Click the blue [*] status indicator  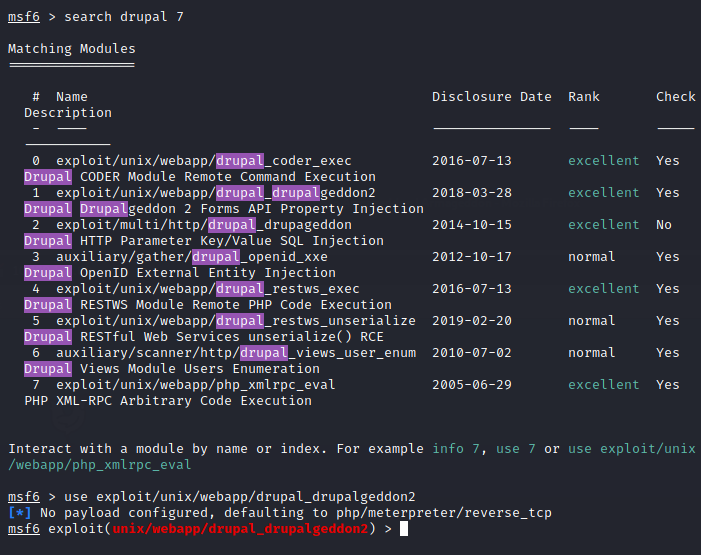click(20, 513)
